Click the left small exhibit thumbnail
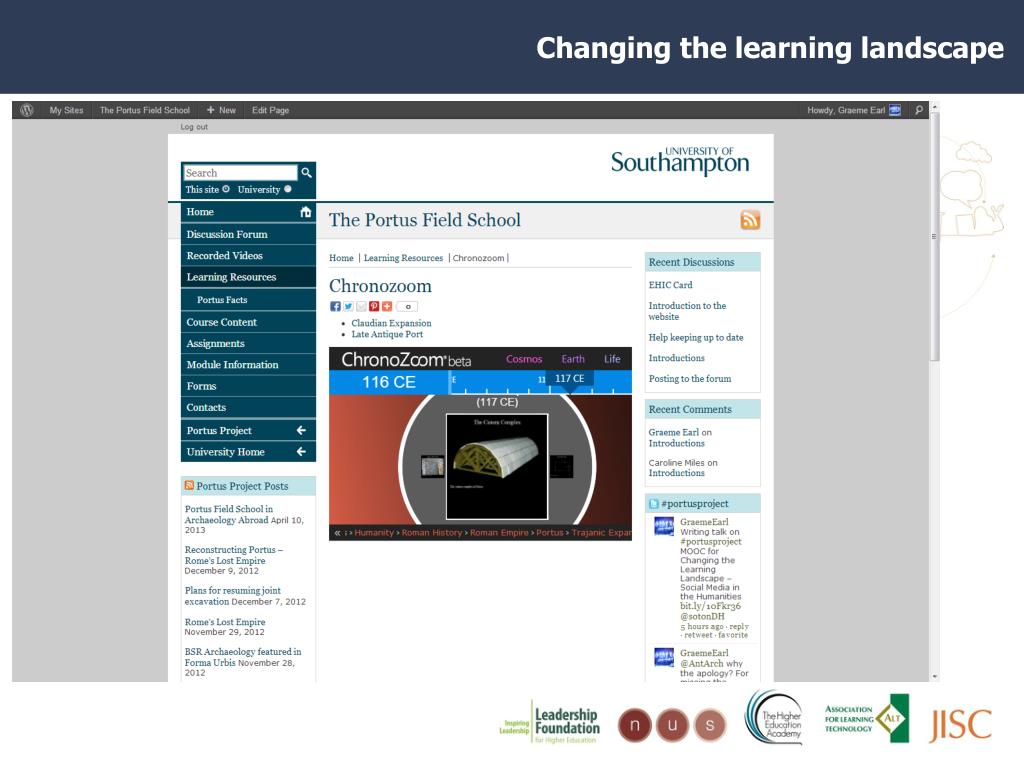 tap(432, 467)
